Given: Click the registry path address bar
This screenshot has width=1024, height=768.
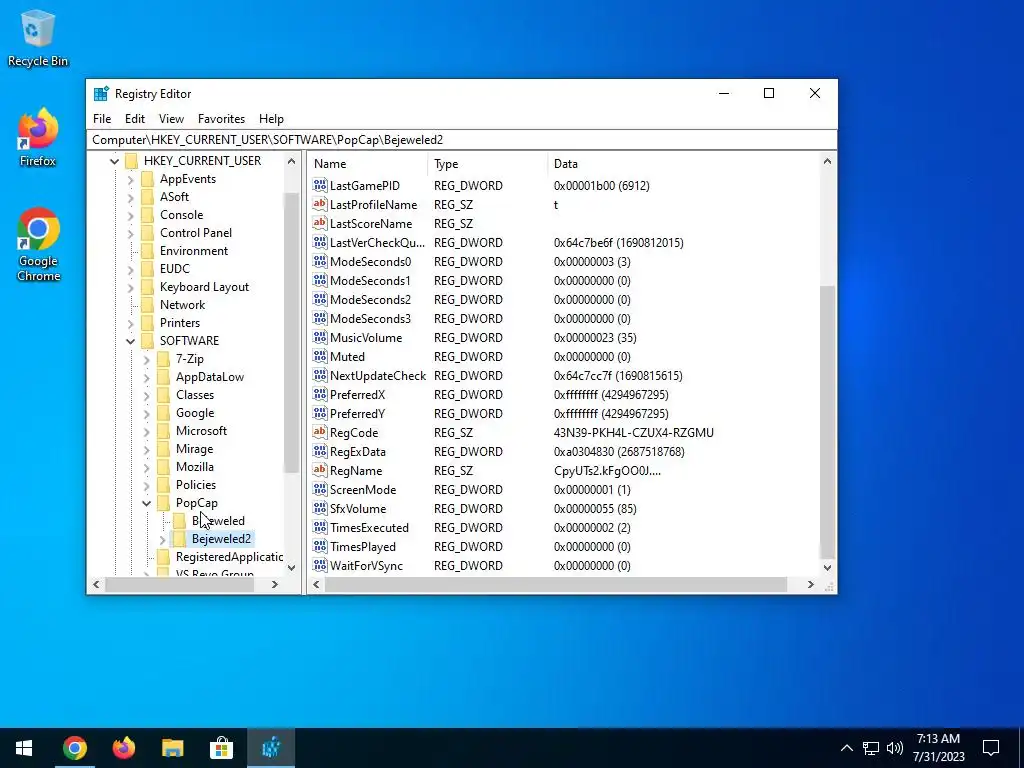Looking at the screenshot, I should click(x=461, y=140).
